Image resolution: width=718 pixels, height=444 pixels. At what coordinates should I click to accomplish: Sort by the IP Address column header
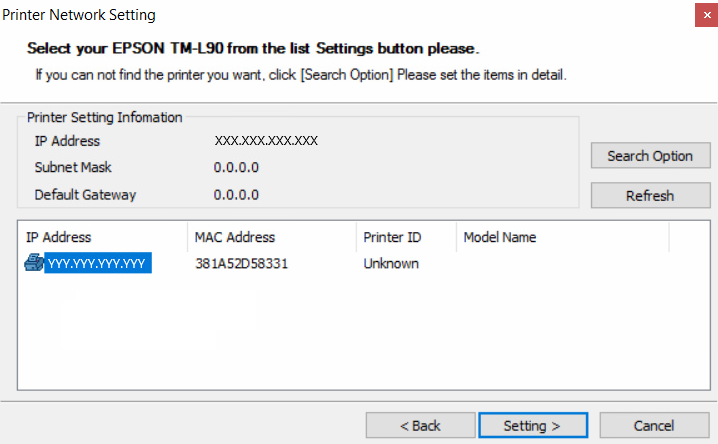click(102, 237)
